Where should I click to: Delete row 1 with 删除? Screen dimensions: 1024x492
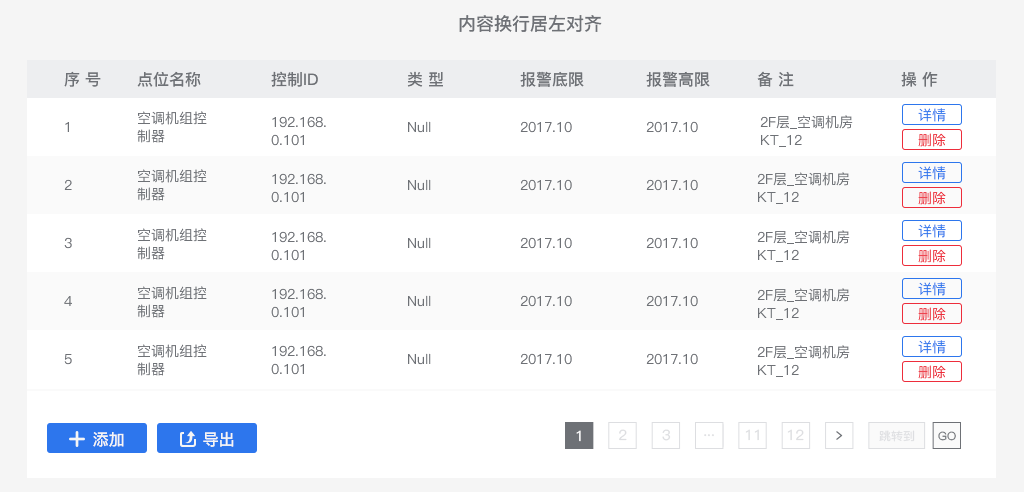pos(932,140)
